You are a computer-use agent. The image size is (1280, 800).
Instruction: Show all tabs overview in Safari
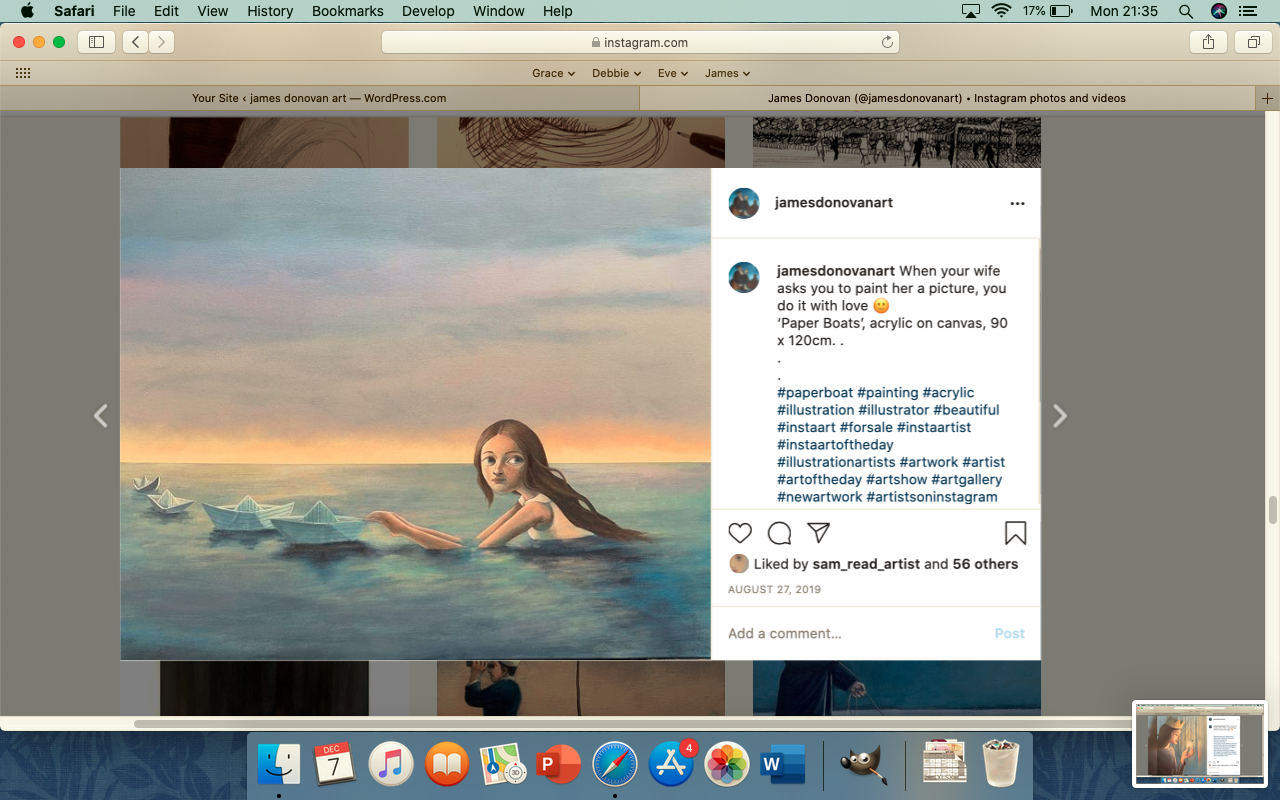point(1252,42)
